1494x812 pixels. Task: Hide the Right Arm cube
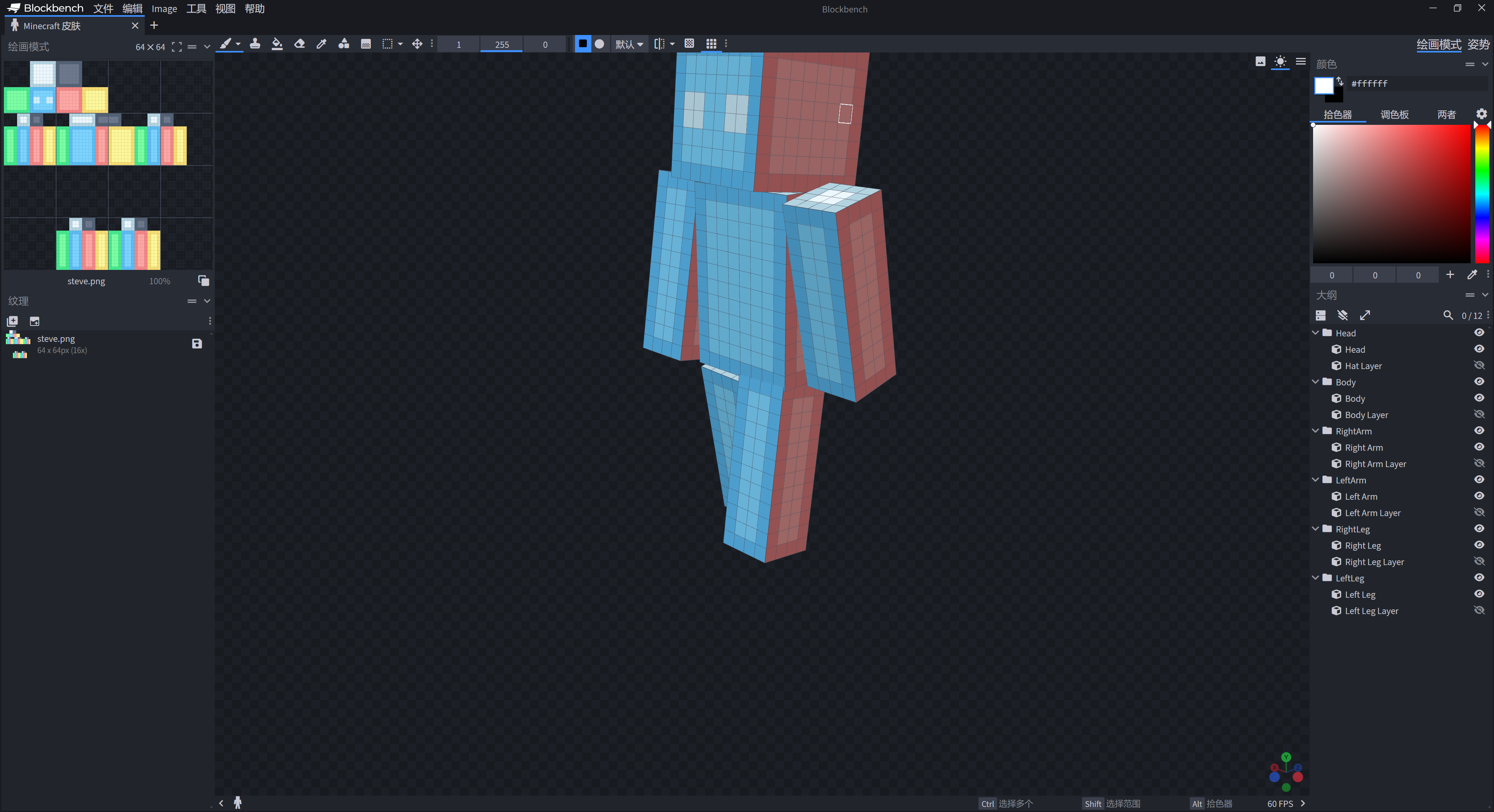tap(1479, 447)
